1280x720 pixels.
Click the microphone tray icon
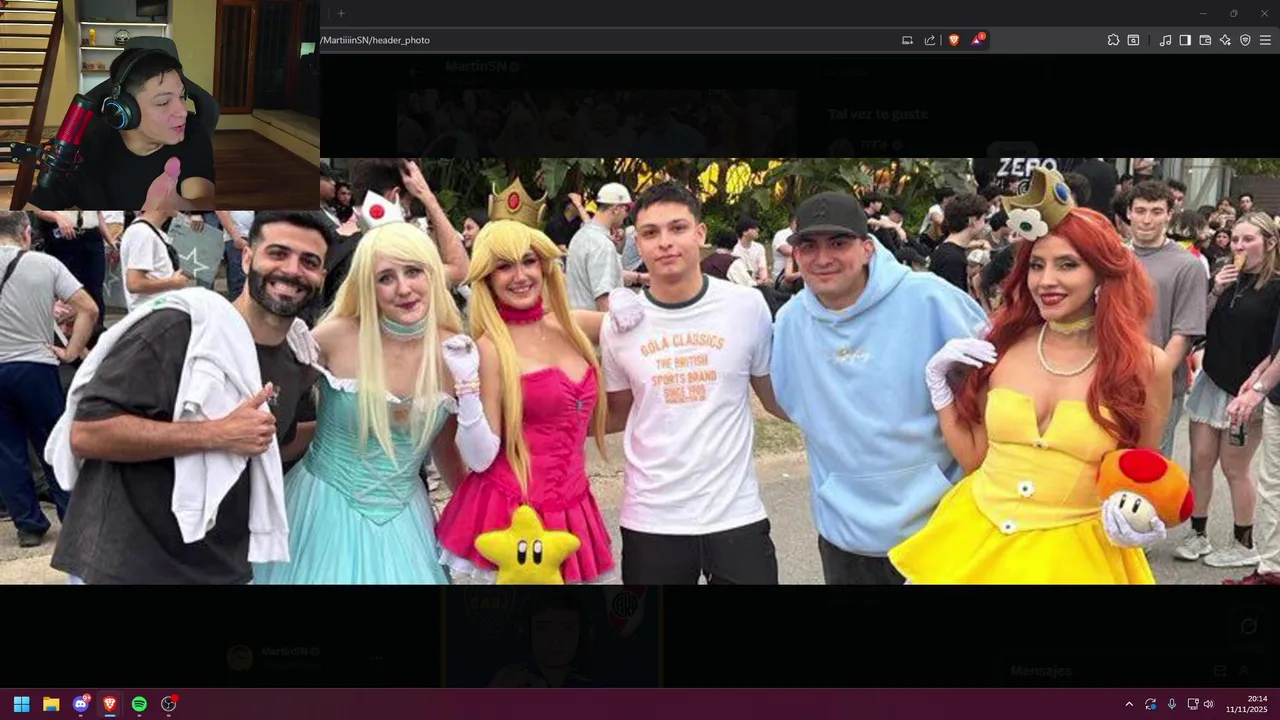point(1172,704)
